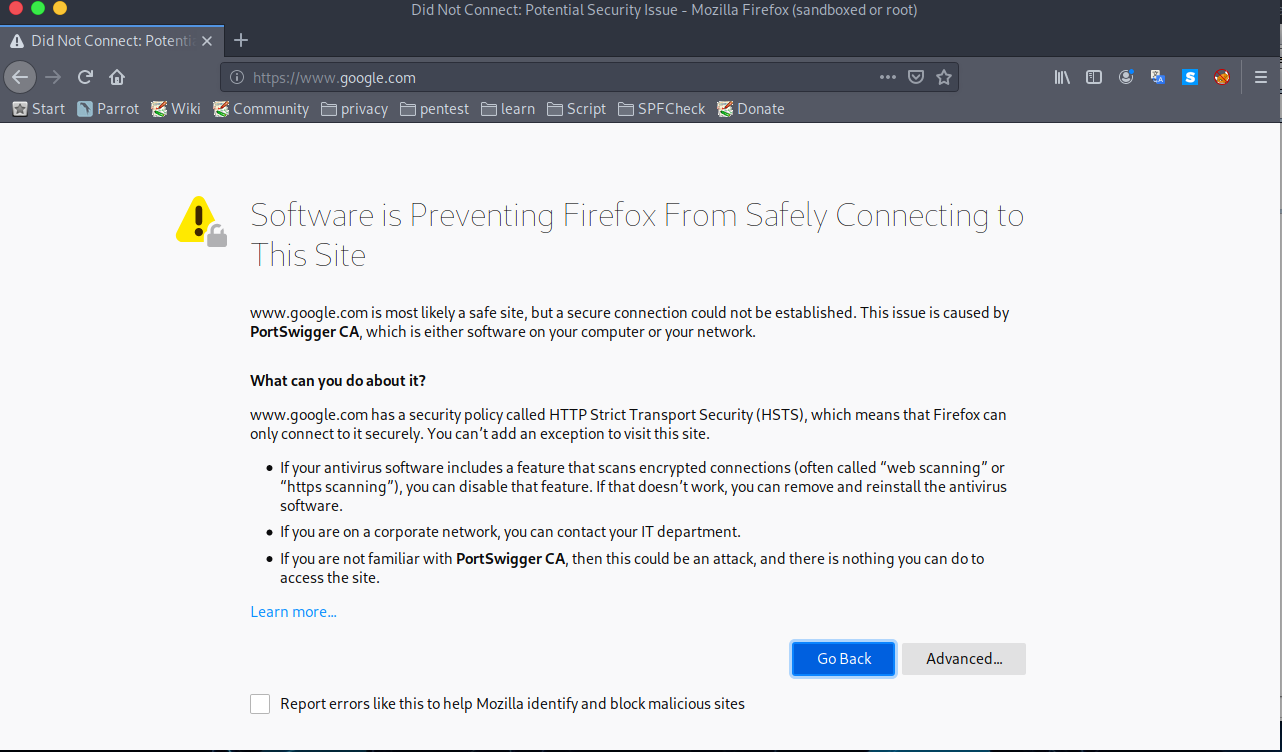Click the yellow window button in title bar

click(x=60, y=8)
